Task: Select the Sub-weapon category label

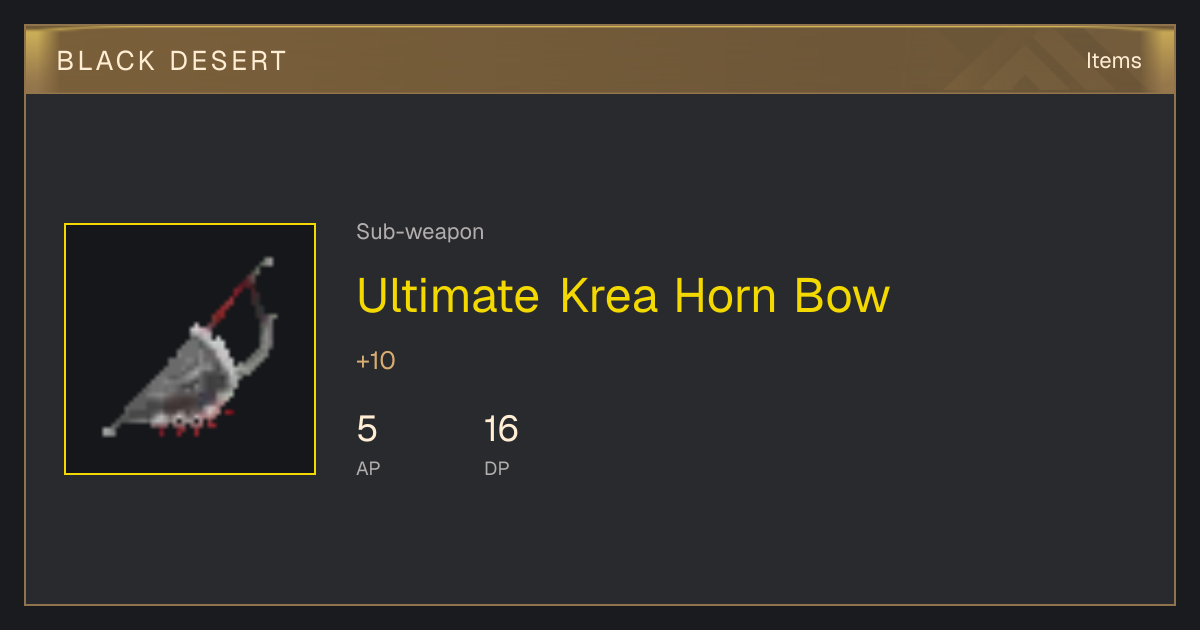Action: pyautogui.click(x=420, y=232)
